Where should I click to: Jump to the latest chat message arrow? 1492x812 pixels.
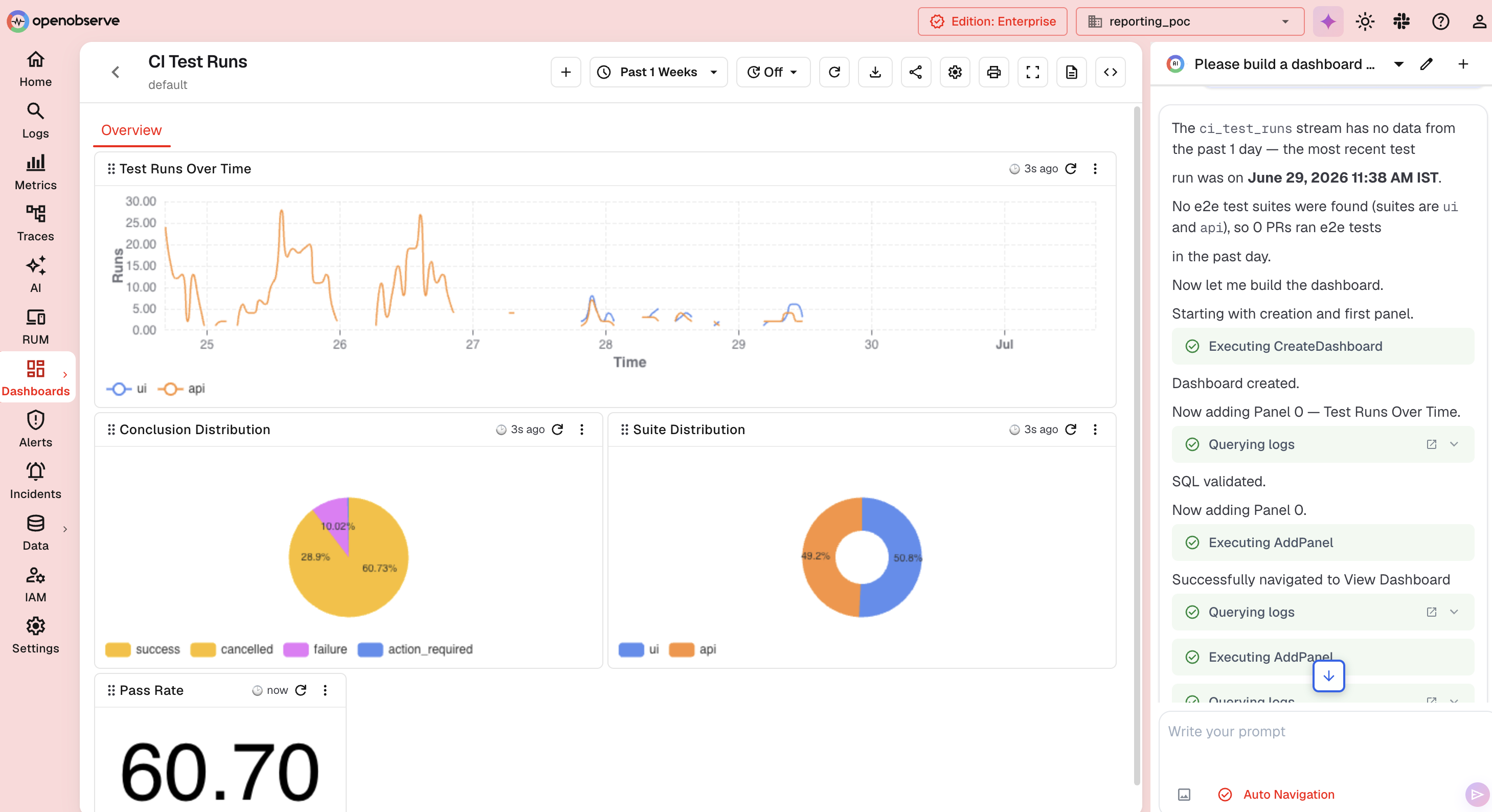pos(1328,676)
